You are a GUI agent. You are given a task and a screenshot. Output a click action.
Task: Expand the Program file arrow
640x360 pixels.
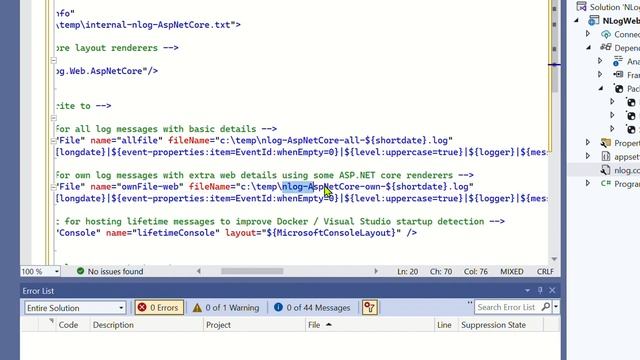588,183
